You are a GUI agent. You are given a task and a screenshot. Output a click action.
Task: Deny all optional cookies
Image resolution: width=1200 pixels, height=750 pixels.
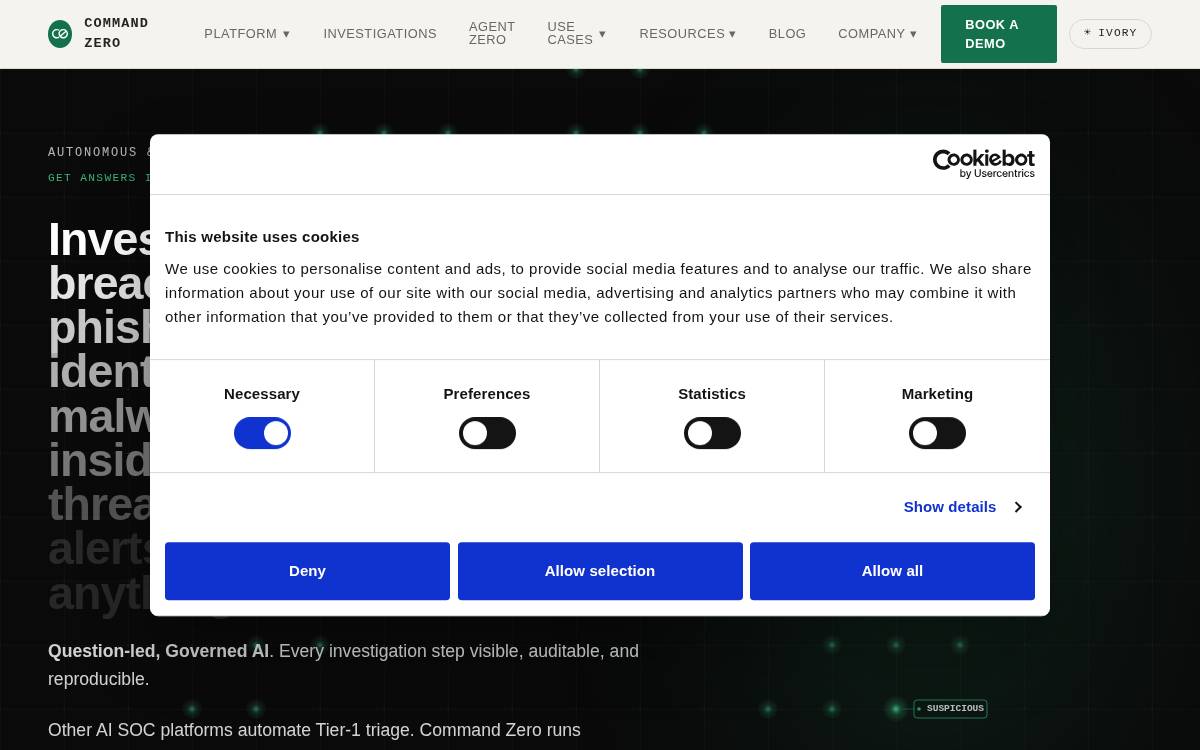tap(307, 571)
